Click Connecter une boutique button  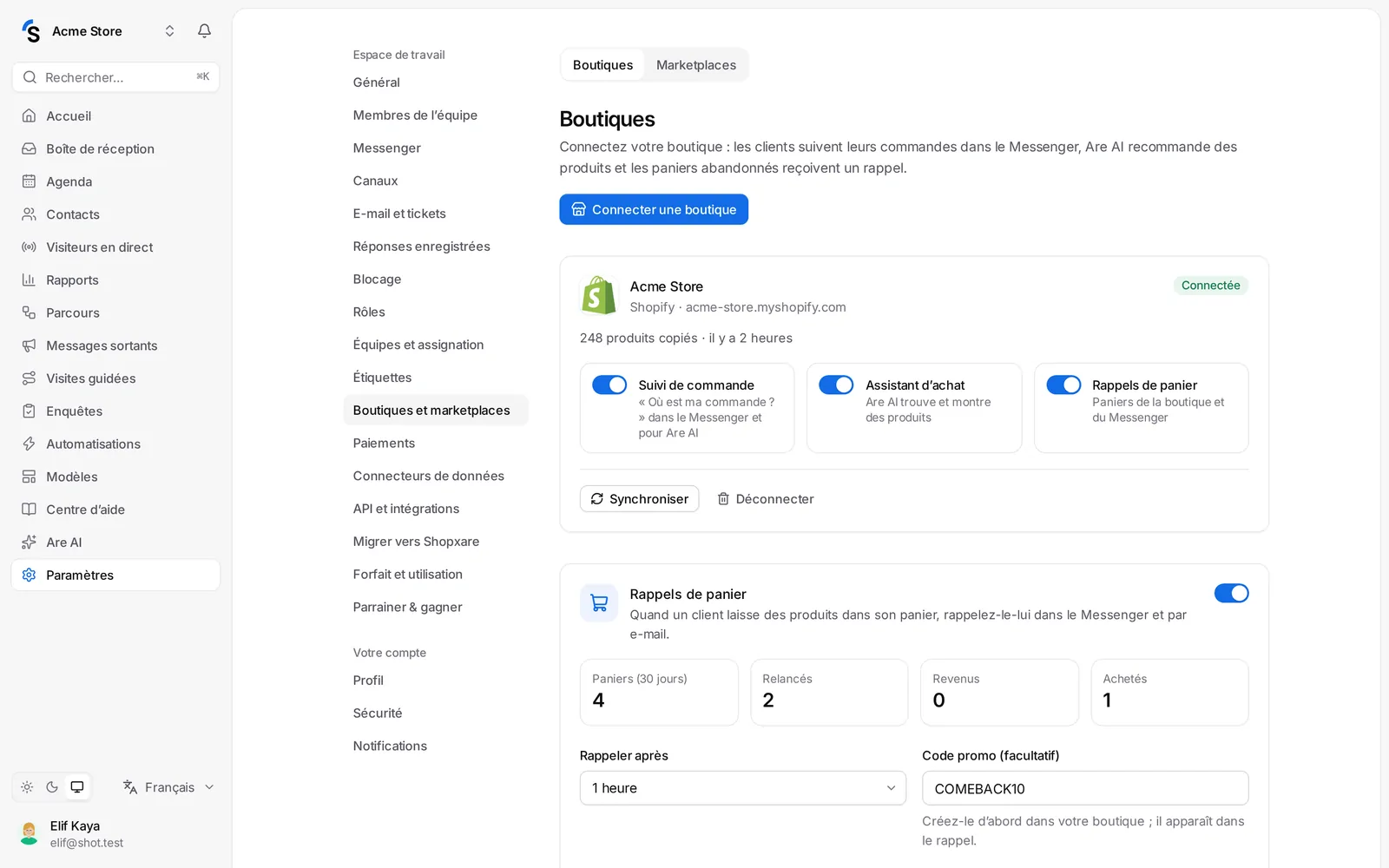pos(654,209)
